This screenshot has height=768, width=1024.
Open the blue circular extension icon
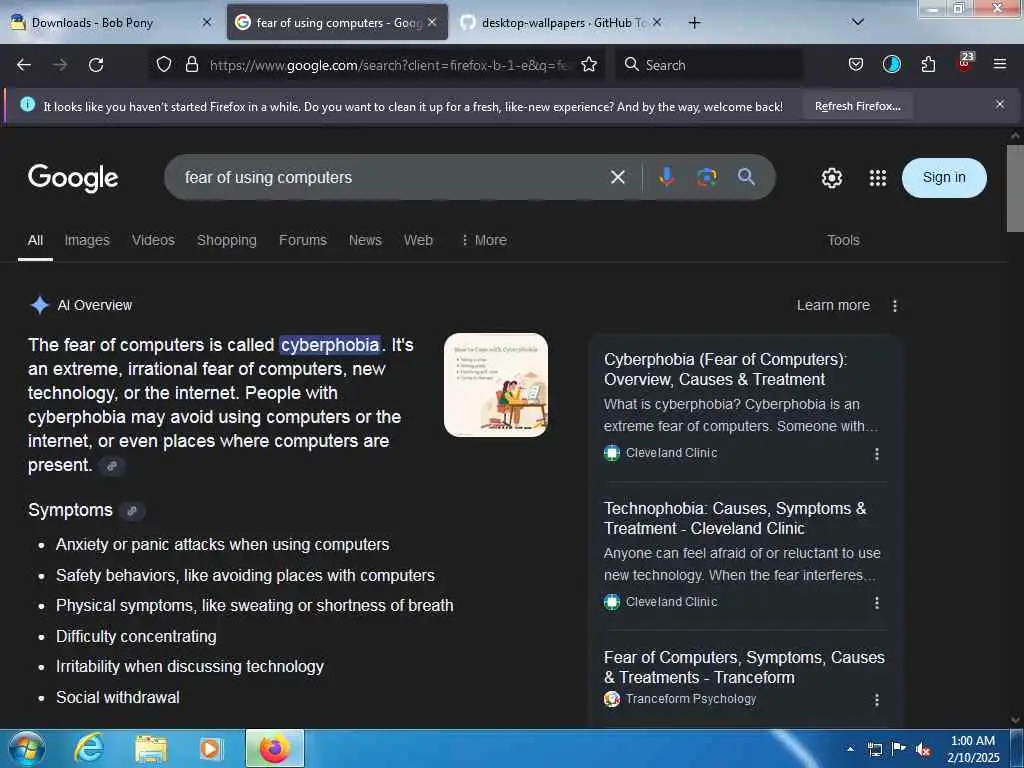[891, 64]
